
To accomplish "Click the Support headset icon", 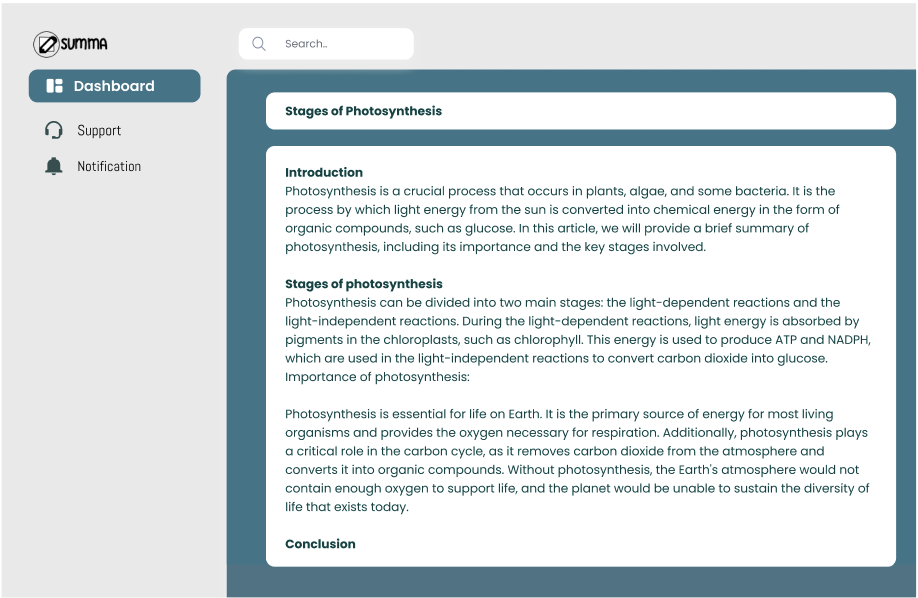I will click(54, 130).
